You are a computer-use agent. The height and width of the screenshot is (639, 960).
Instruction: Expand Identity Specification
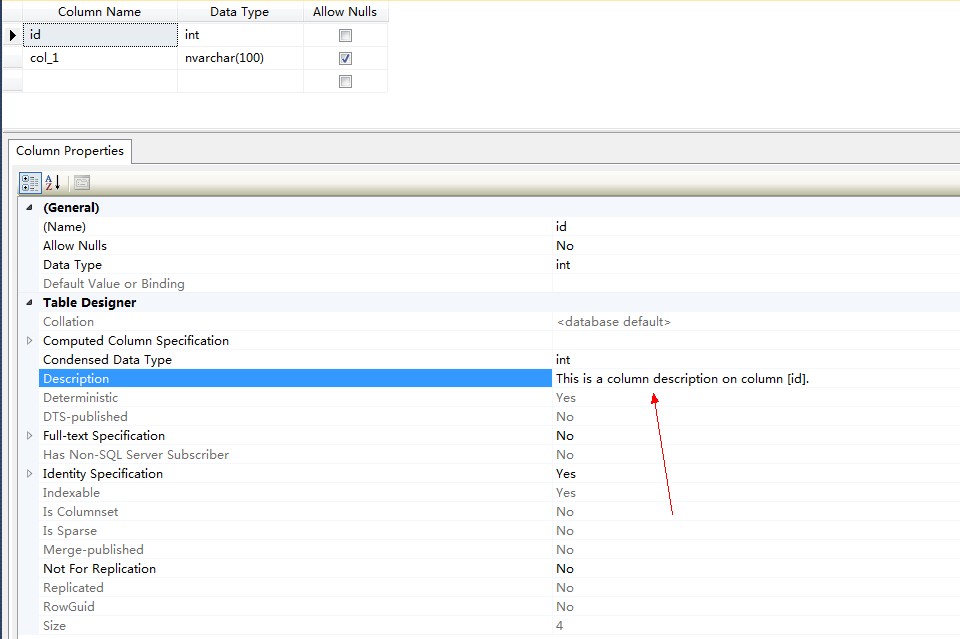pyautogui.click(x=29, y=473)
